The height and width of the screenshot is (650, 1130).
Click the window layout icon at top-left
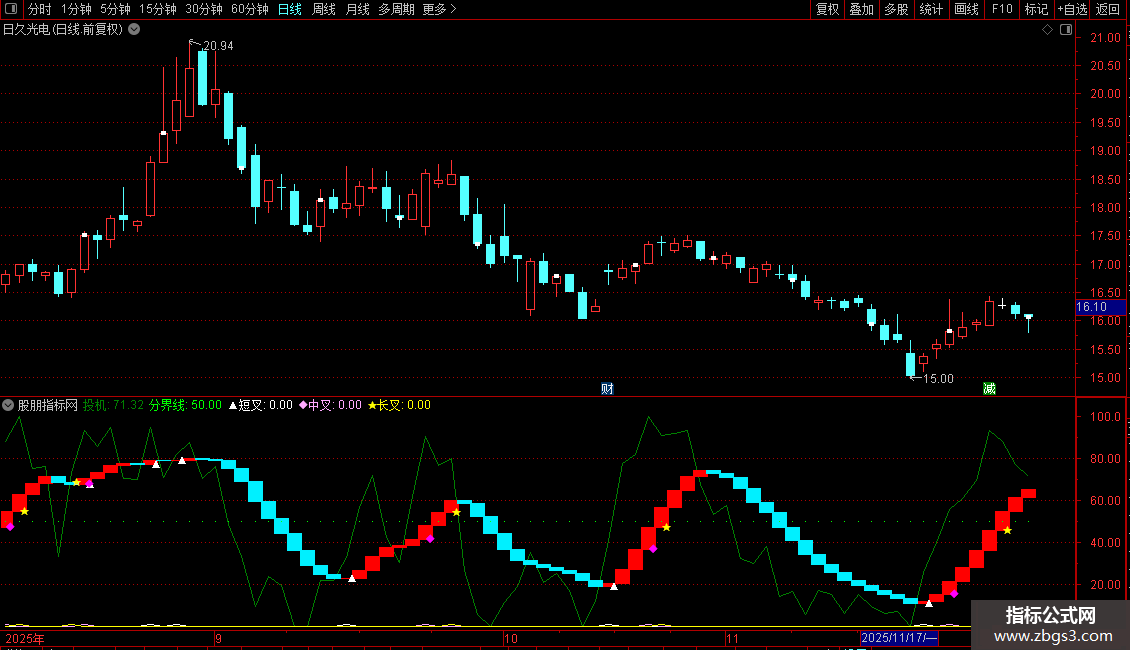[x=10, y=9]
